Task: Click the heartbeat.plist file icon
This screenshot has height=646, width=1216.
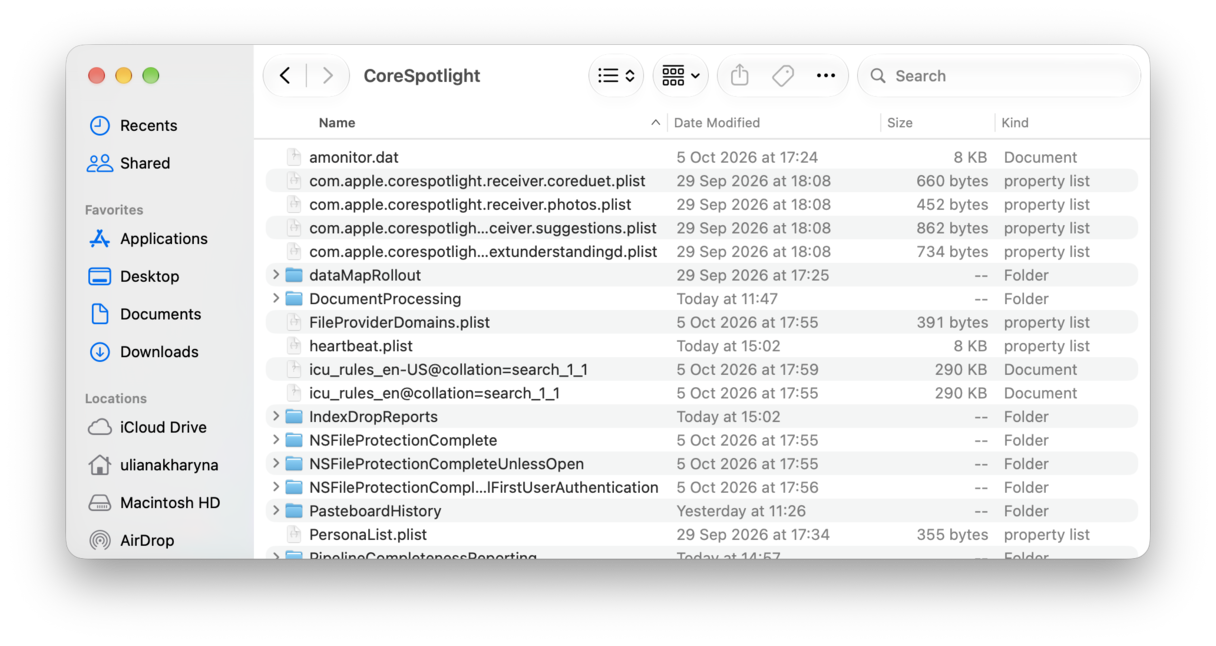Action: [x=293, y=346]
